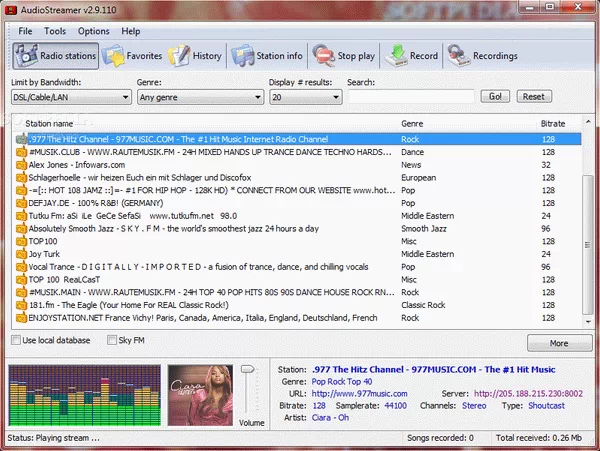Open the Genre dropdown showing Any genre
The width and height of the screenshot is (600, 451).
[x=201, y=97]
